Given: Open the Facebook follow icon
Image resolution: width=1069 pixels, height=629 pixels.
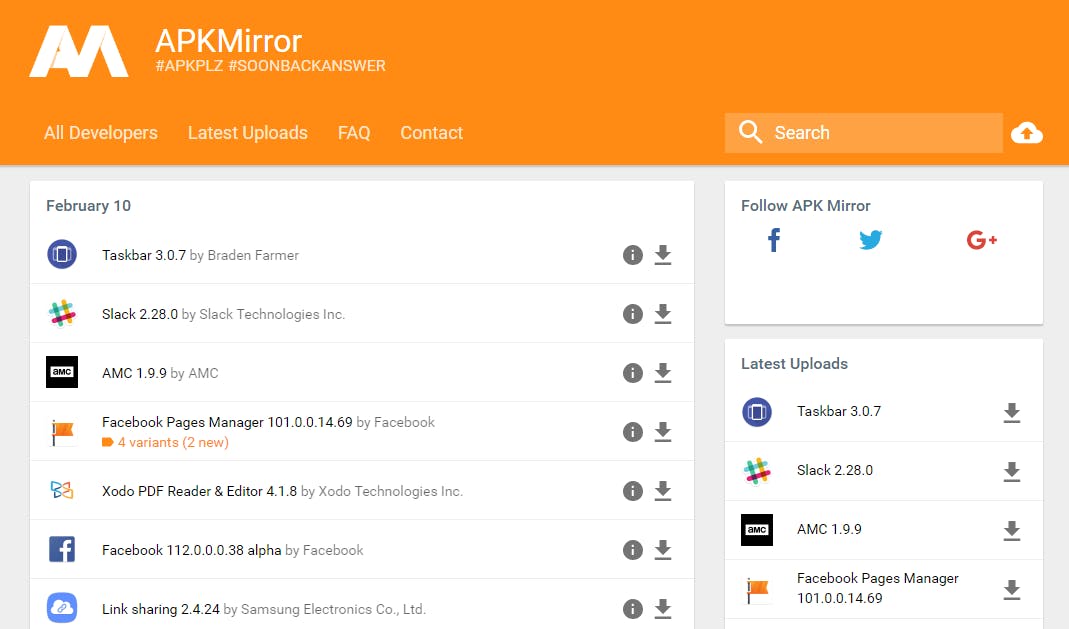Looking at the screenshot, I should pyautogui.click(x=773, y=240).
